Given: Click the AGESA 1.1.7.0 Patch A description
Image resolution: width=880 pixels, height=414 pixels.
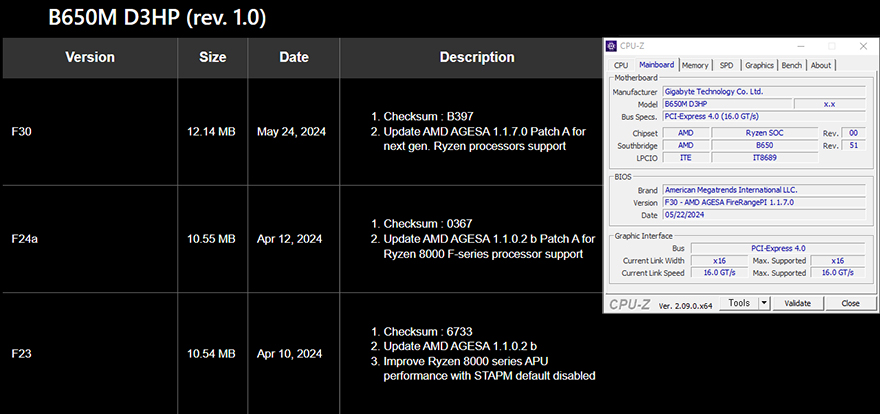Looking at the screenshot, I should 479,139.
